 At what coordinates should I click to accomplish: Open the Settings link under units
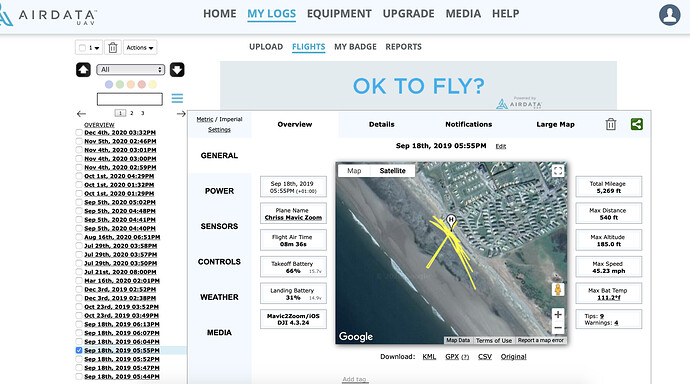219,130
